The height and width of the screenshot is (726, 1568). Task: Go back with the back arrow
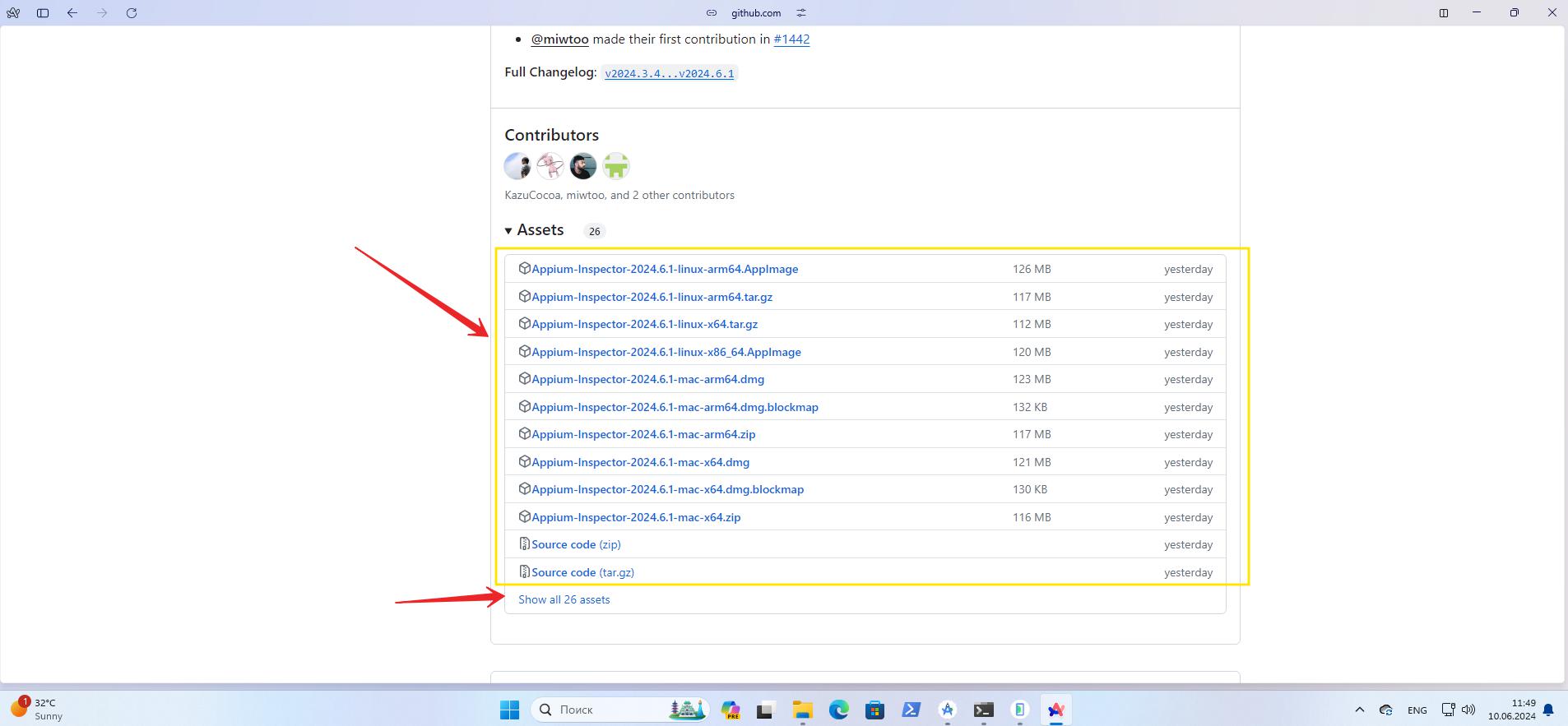click(x=72, y=13)
